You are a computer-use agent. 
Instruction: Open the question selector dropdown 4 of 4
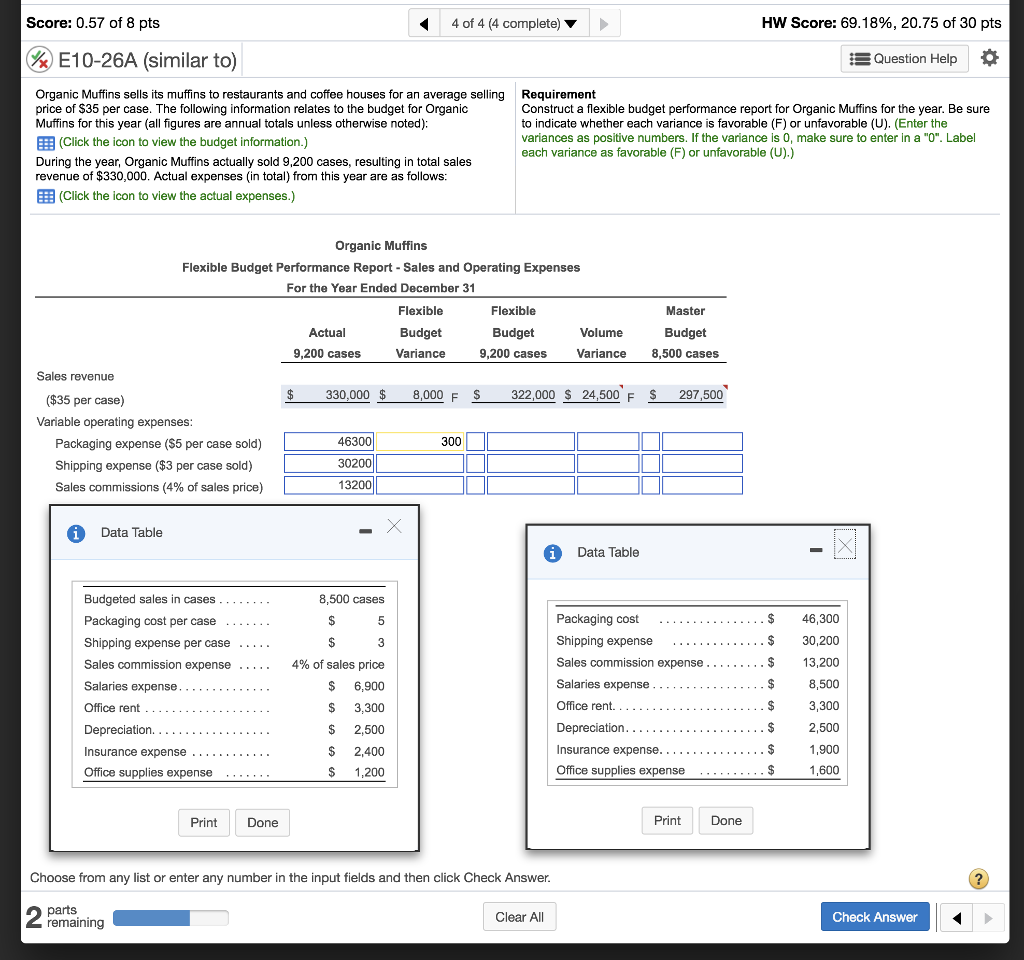coord(515,24)
